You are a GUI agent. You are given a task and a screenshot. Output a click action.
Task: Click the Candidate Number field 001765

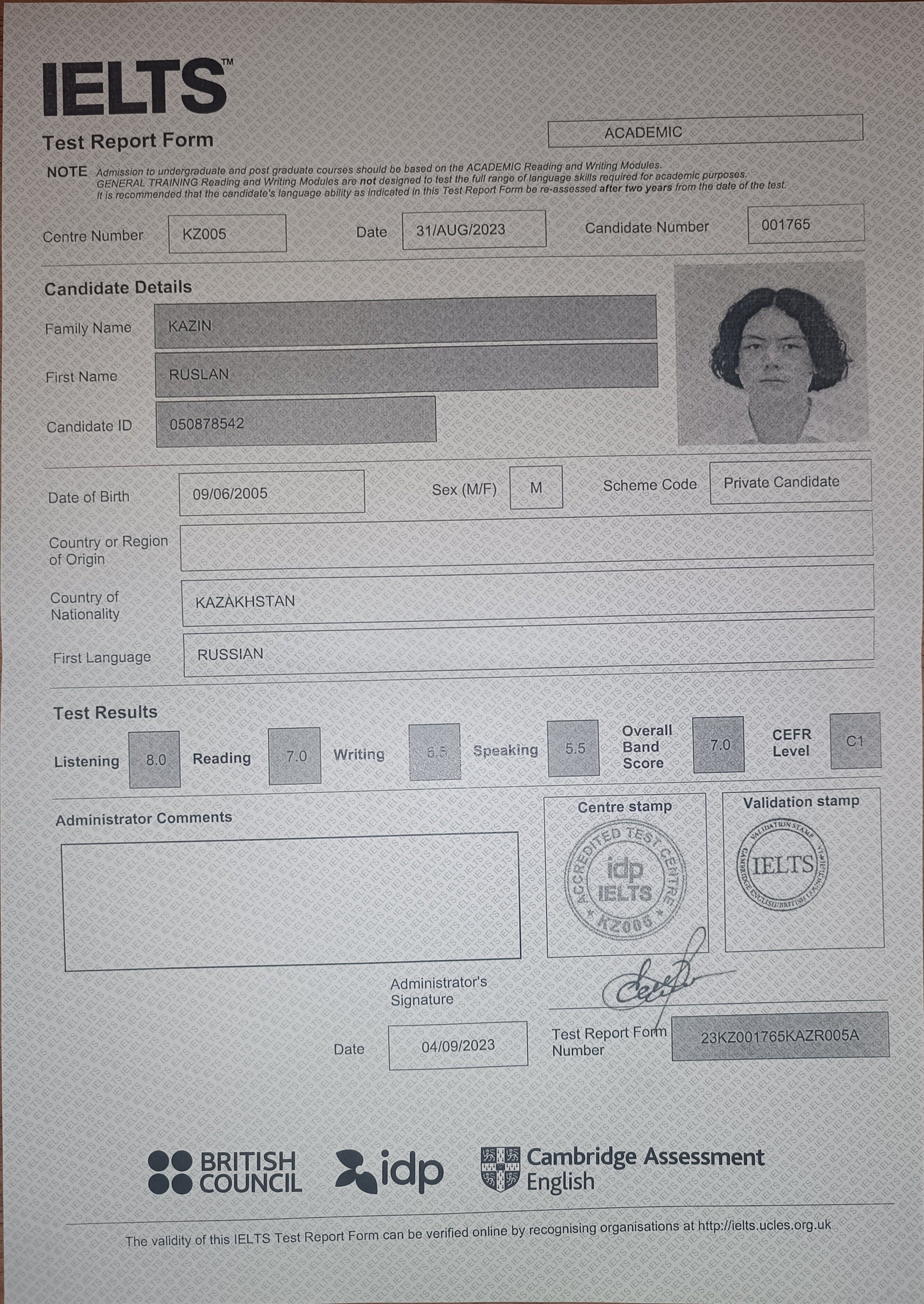tap(806, 224)
